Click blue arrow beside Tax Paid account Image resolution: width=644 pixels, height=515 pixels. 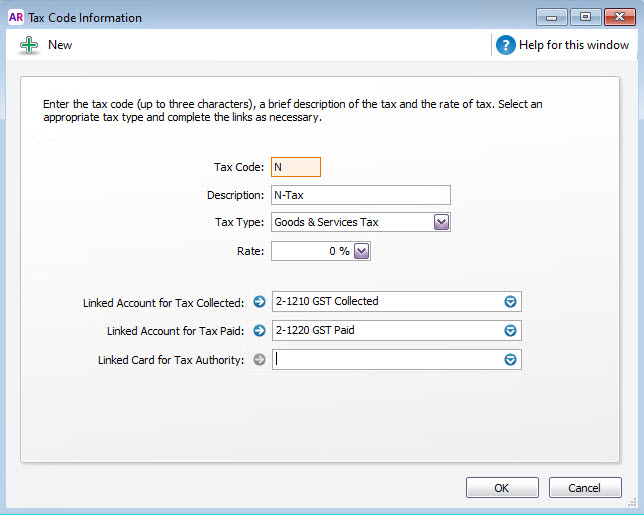[259, 331]
